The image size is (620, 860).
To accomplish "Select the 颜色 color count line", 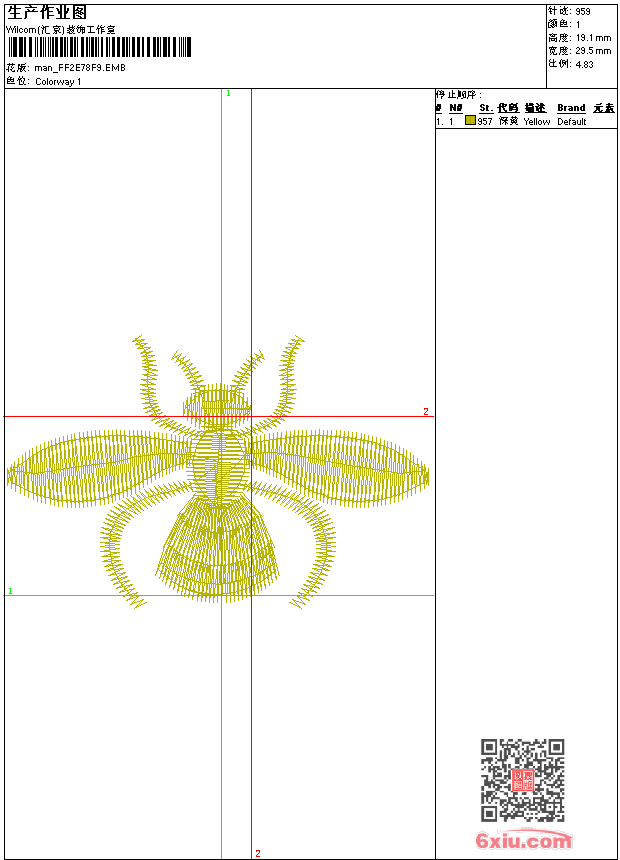I will pyautogui.click(x=563, y=24).
